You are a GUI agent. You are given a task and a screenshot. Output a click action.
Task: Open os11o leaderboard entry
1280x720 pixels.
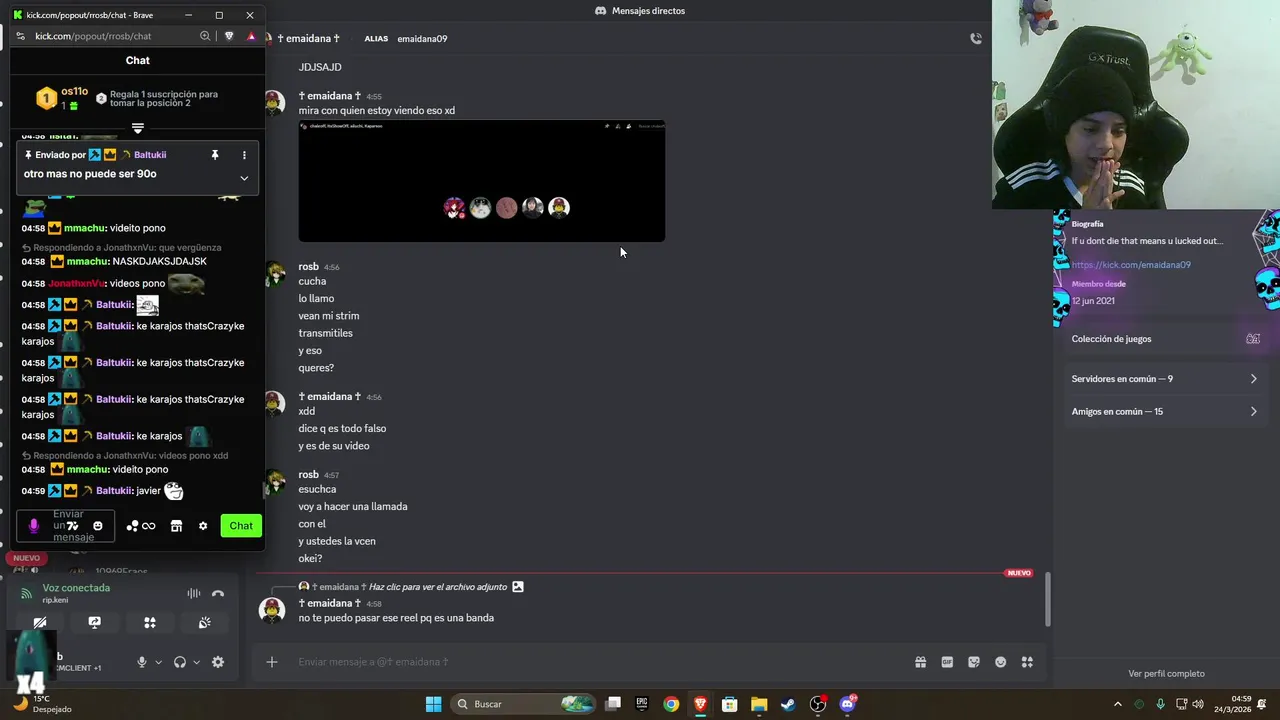click(62, 98)
